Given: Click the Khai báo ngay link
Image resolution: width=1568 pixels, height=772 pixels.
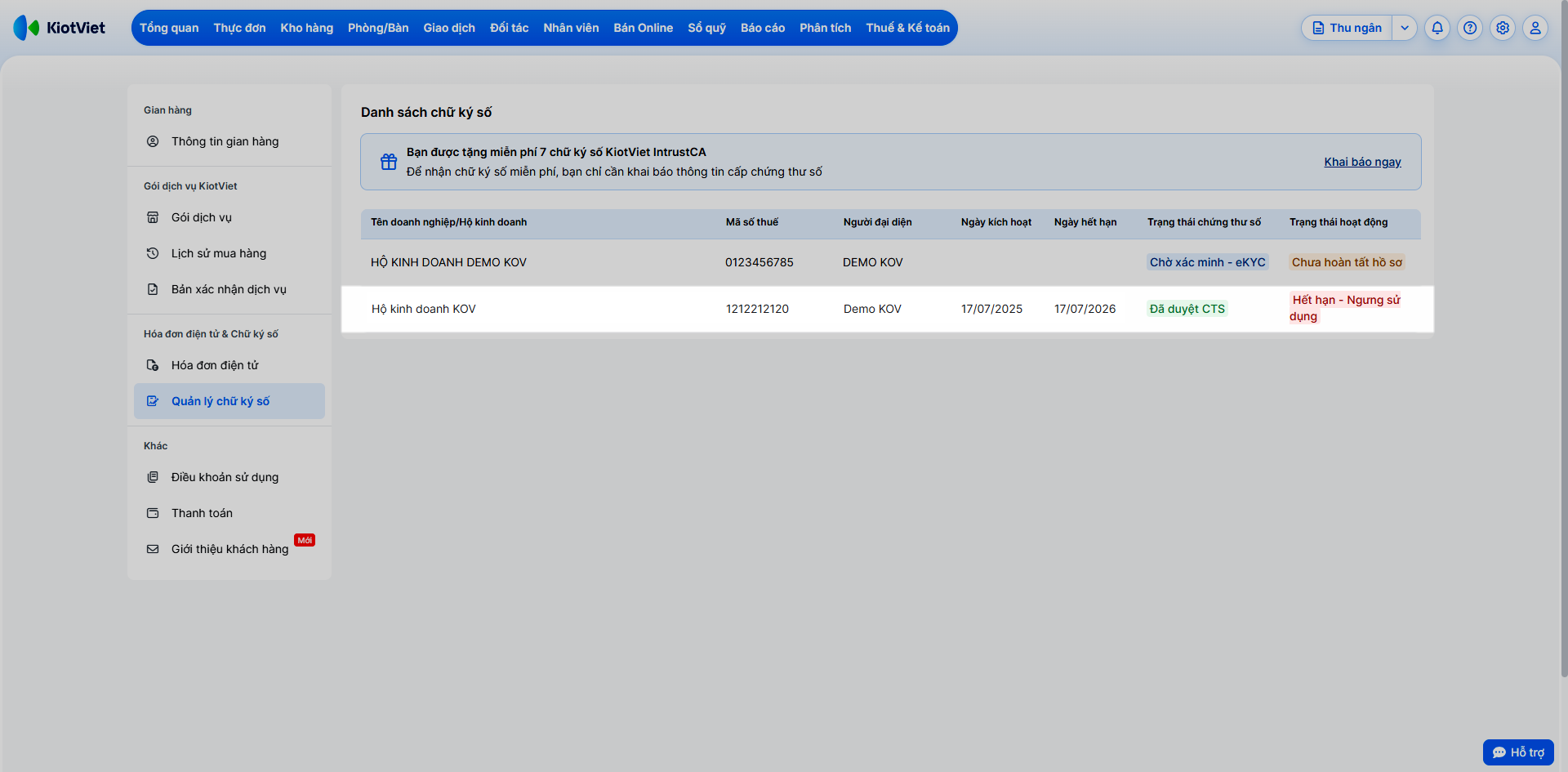Looking at the screenshot, I should pos(1363,162).
